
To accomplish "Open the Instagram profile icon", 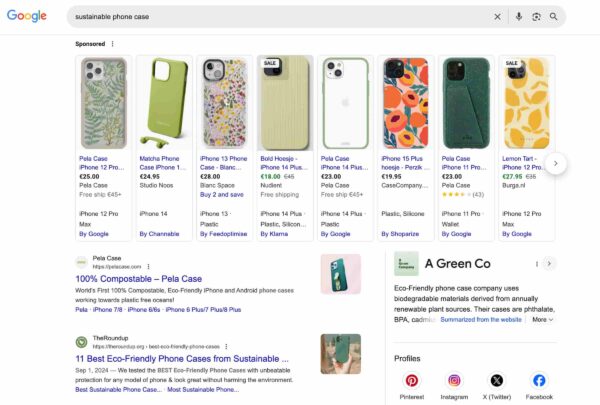I will point(454,381).
